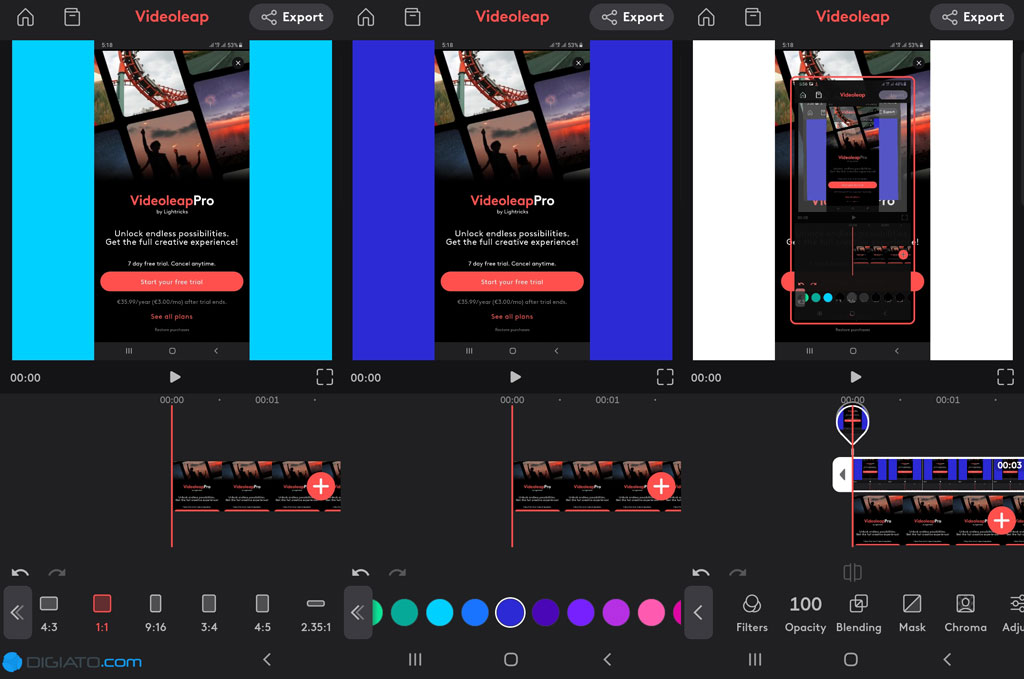
Task: Tap the red plus button in the right timeline
Action: point(1001,520)
